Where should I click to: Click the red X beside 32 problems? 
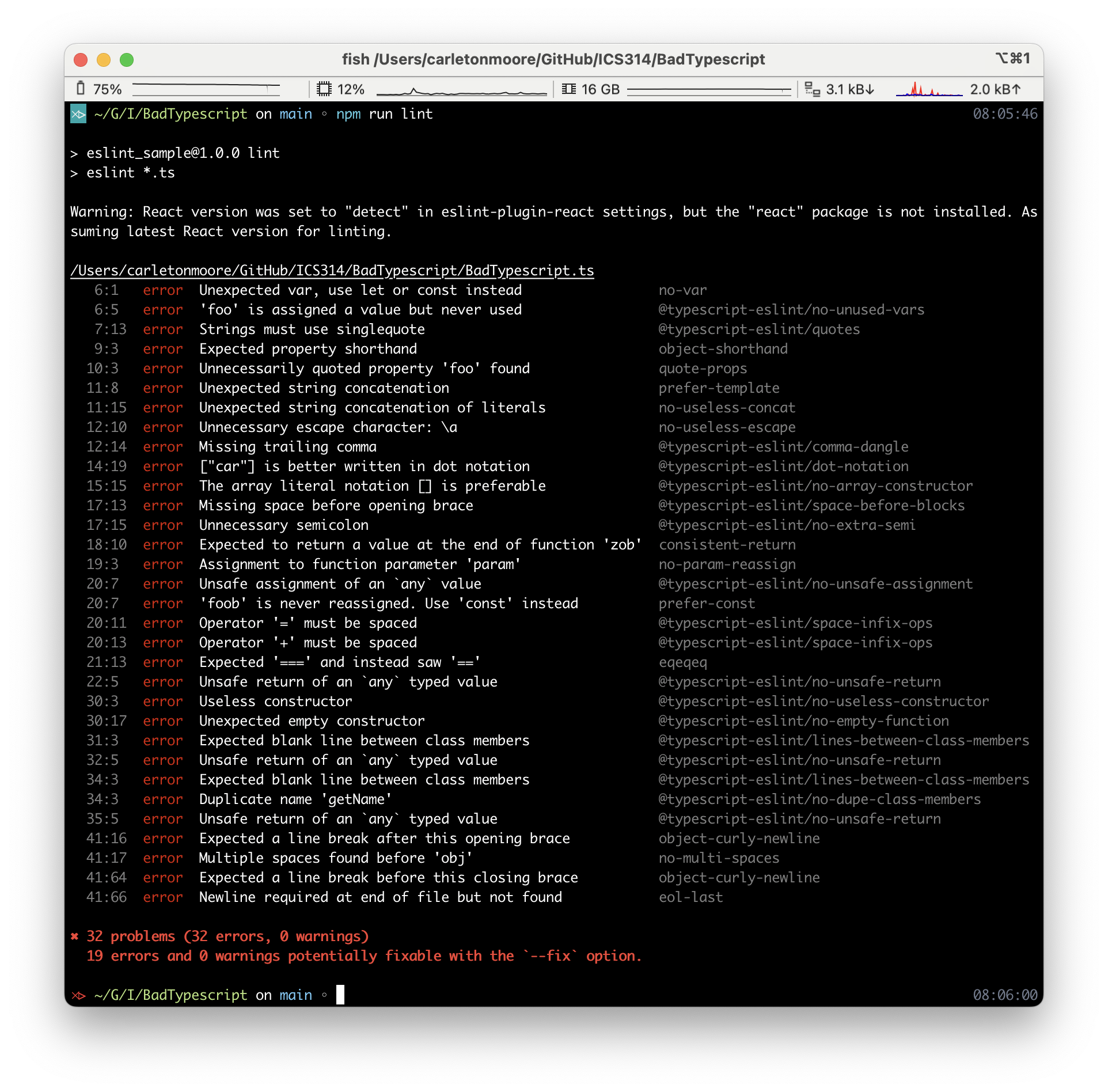coord(74,936)
